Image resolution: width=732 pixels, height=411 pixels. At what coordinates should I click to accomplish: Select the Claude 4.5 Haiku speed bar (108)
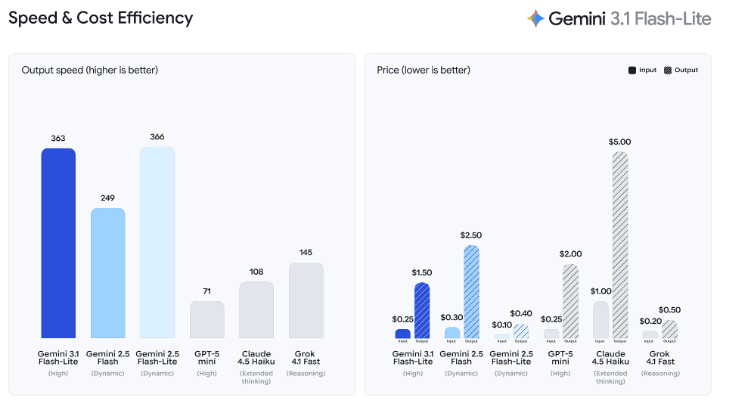pyautogui.click(x=256, y=309)
